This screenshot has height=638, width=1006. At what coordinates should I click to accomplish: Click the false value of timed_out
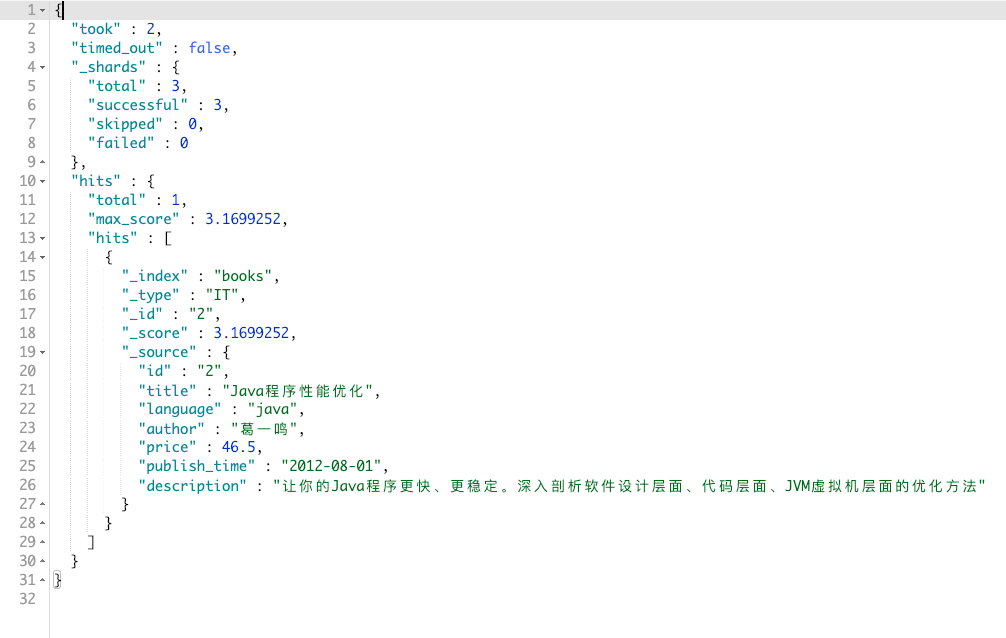(x=209, y=48)
